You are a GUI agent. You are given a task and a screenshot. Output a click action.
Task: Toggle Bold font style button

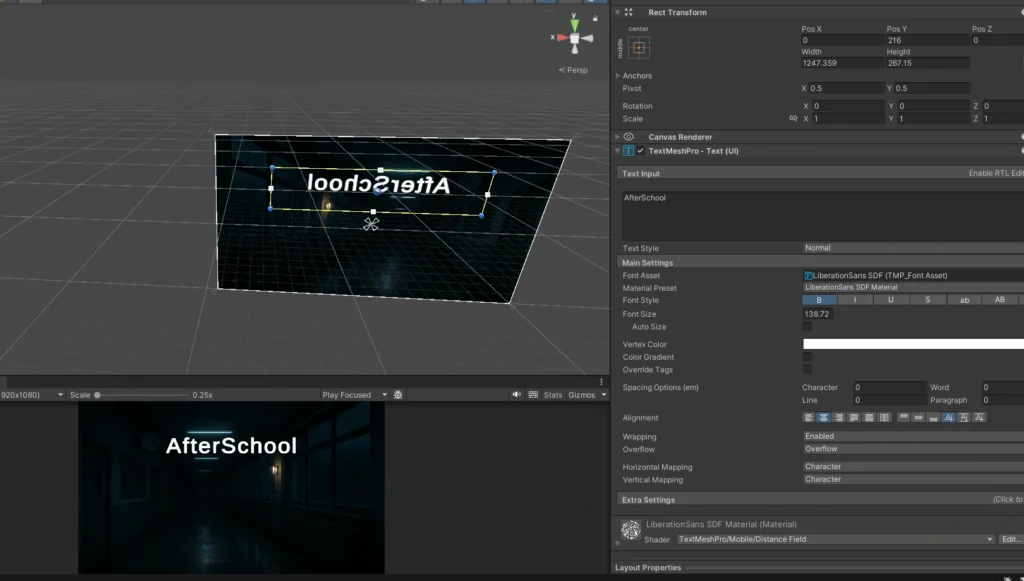tap(820, 300)
